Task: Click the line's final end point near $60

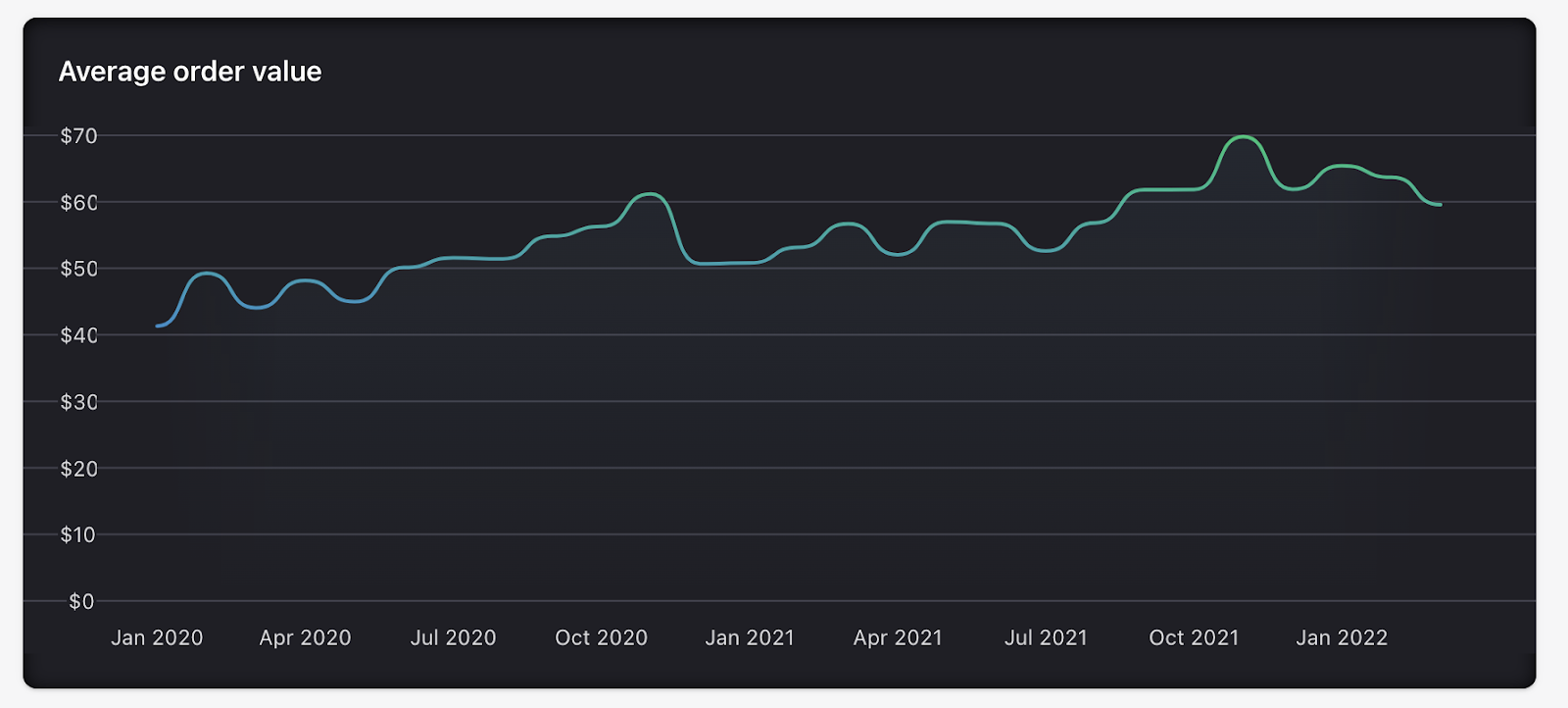Action: click(x=1440, y=204)
